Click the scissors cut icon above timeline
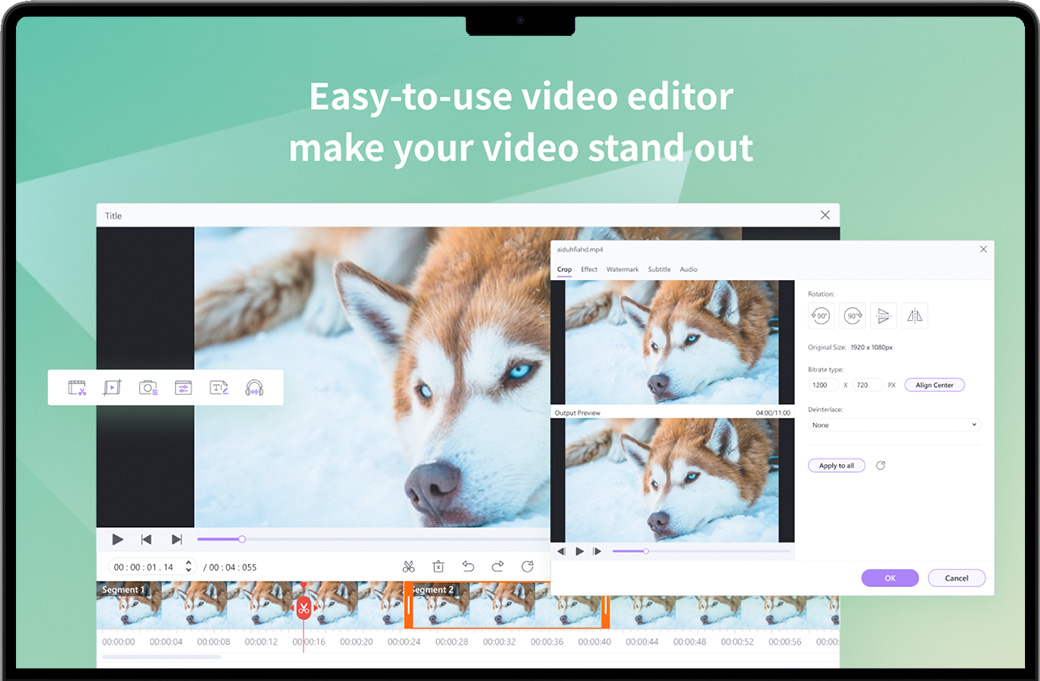The height and width of the screenshot is (681, 1040). coord(409,567)
